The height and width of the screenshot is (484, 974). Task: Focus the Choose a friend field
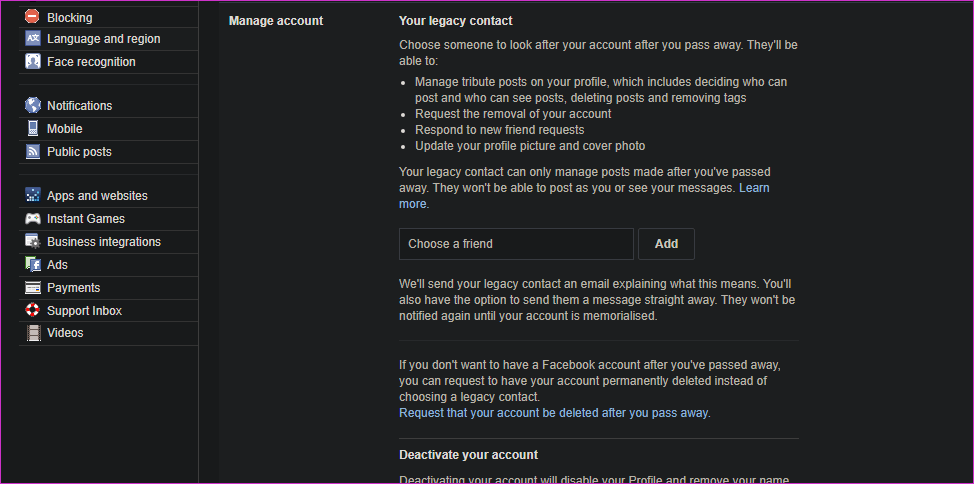coord(516,244)
